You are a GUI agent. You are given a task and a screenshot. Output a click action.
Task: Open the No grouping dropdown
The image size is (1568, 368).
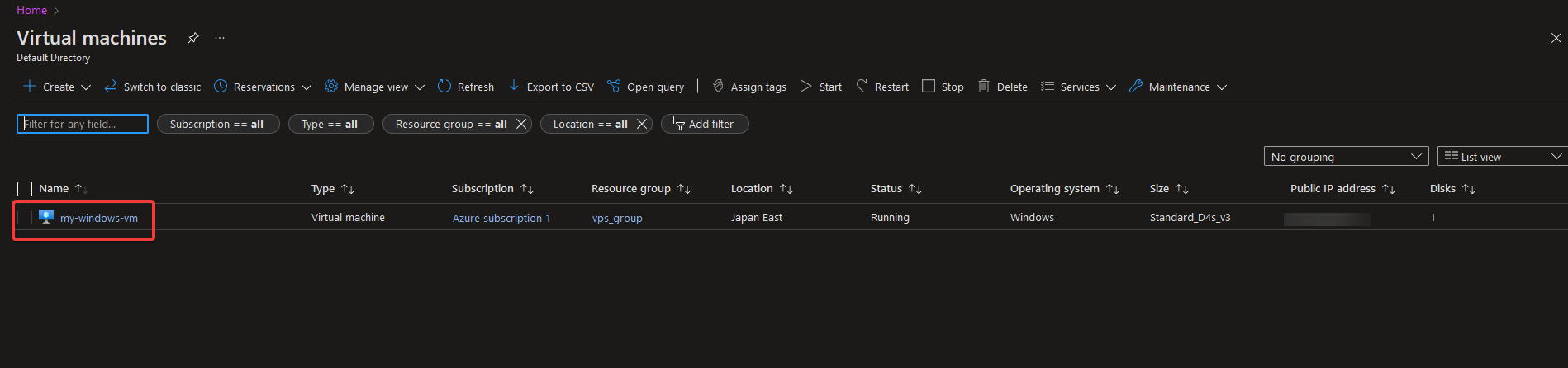[x=1346, y=157]
